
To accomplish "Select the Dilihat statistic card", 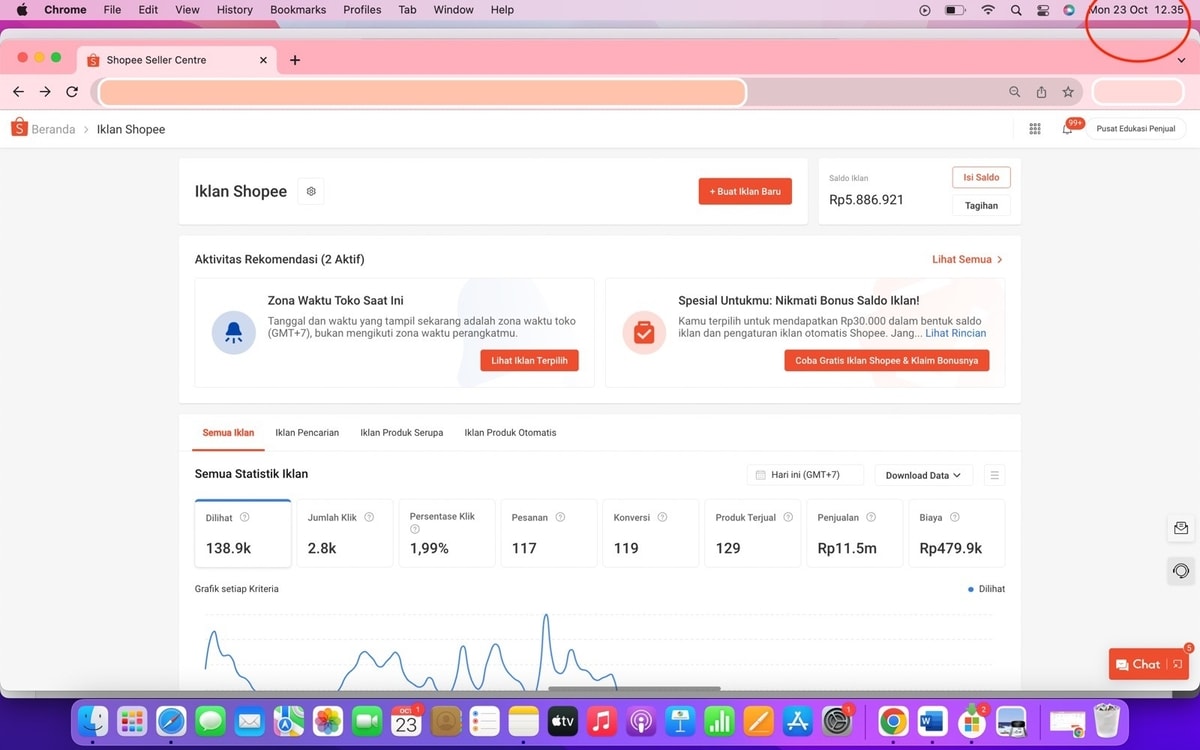I will click(x=243, y=534).
